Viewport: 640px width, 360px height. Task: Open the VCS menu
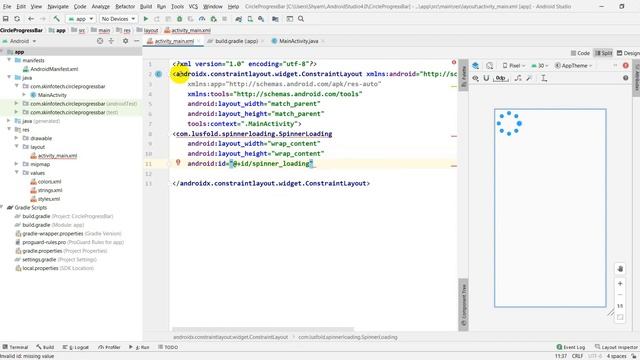pos(193,7)
